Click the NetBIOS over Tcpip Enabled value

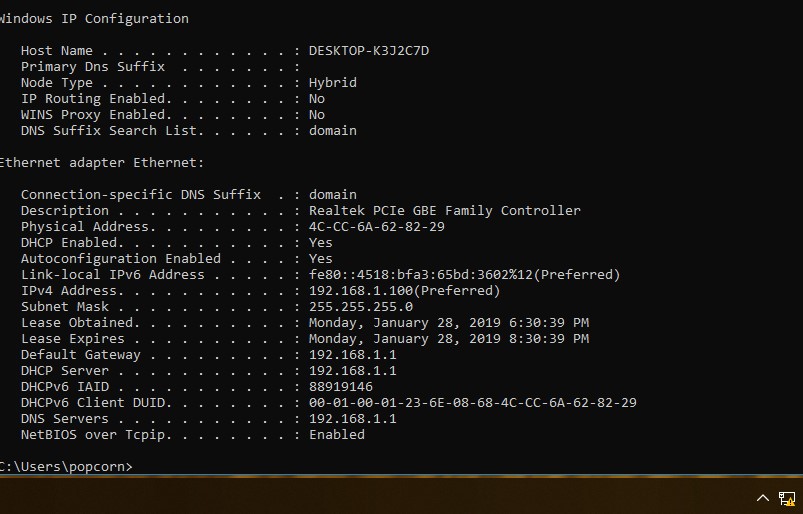point(336,435)
